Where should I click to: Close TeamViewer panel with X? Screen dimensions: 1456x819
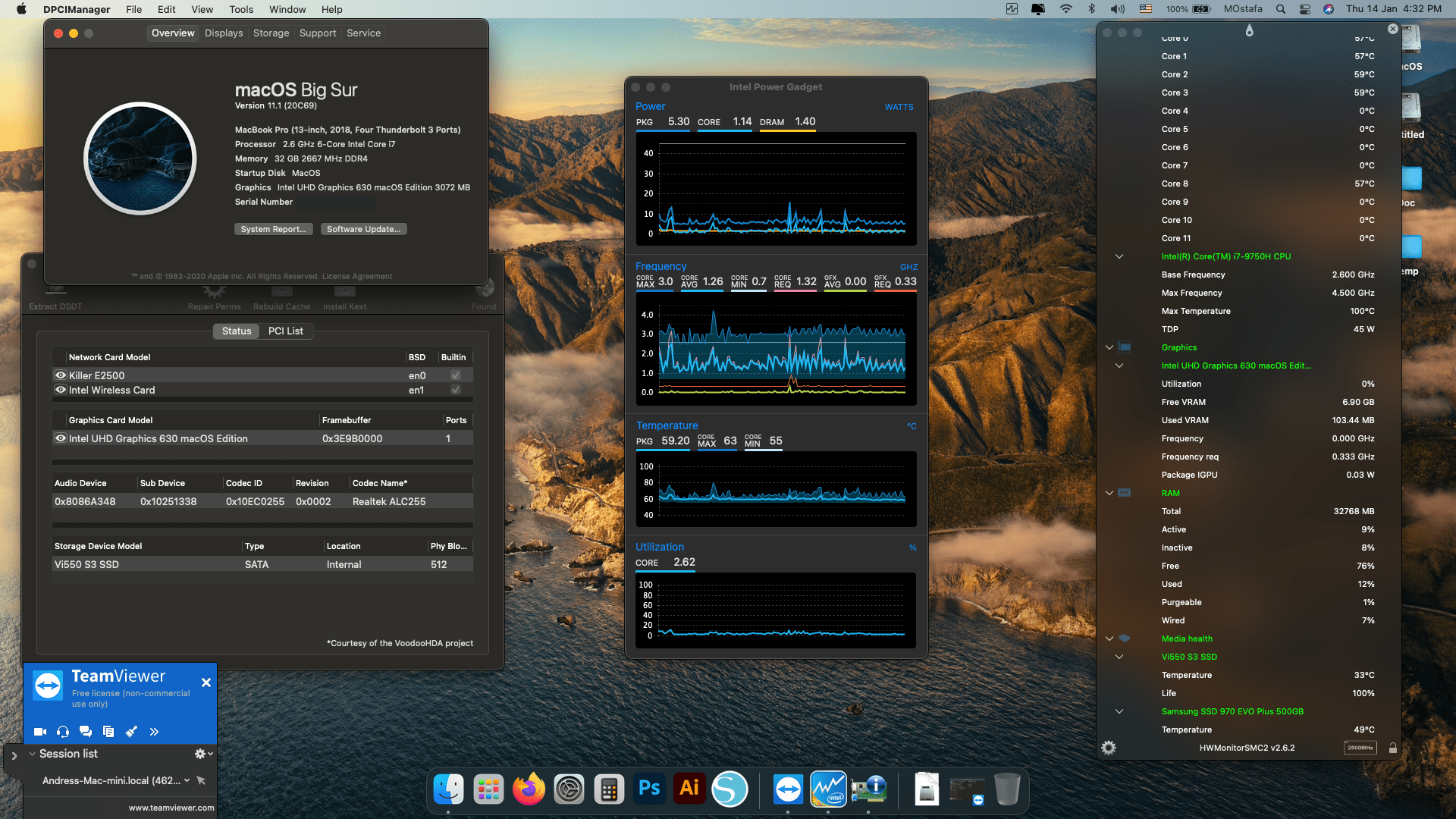206,682
